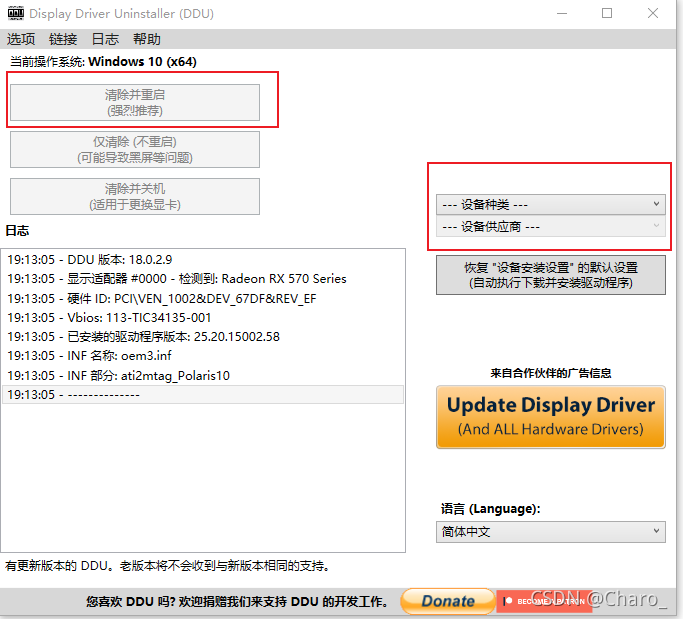The height and width of the screenshot is (619, 683).
Task: Click the 有更新版本的 DDU status text
Action: (167, 566)
